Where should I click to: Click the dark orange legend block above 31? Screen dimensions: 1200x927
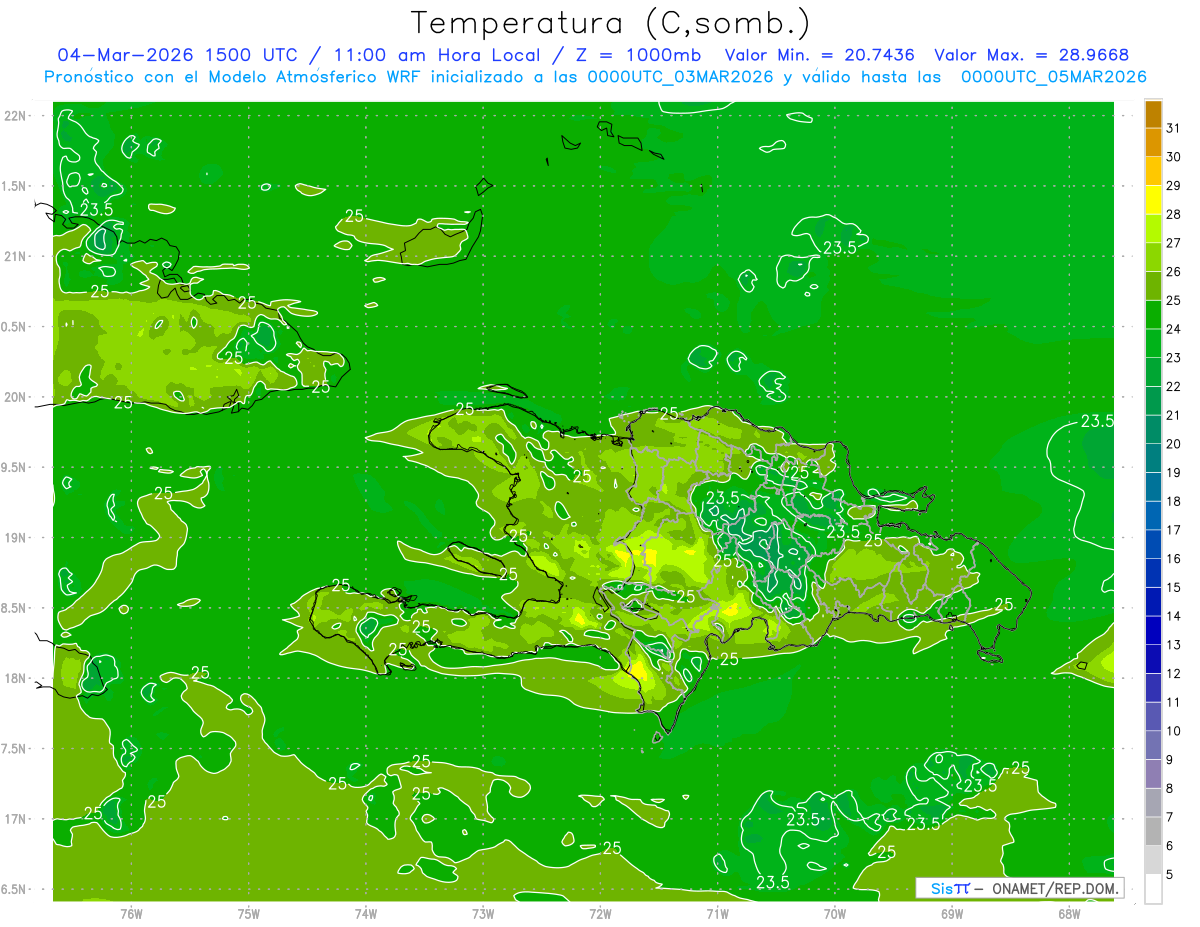(1153, 114)
